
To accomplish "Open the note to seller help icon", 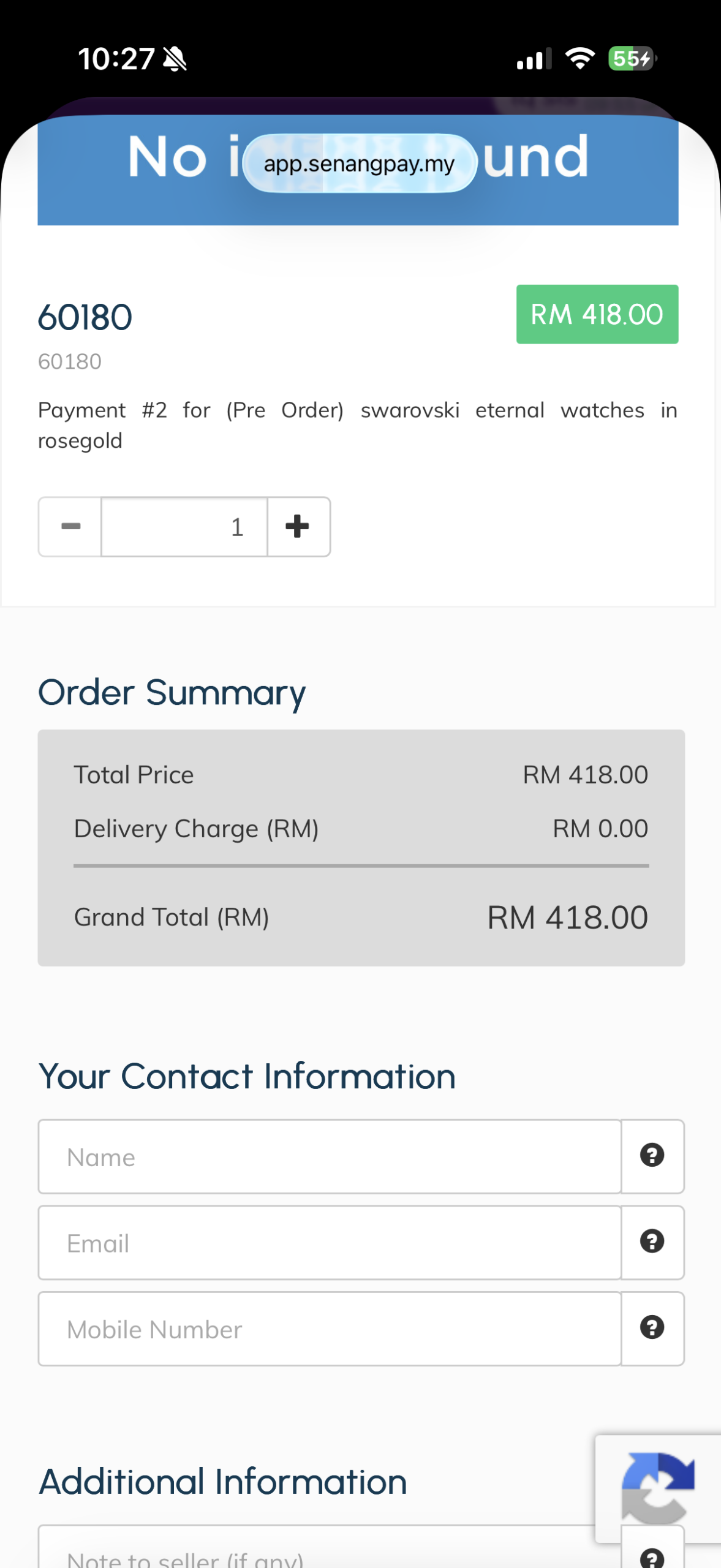I will point(652,1558).
